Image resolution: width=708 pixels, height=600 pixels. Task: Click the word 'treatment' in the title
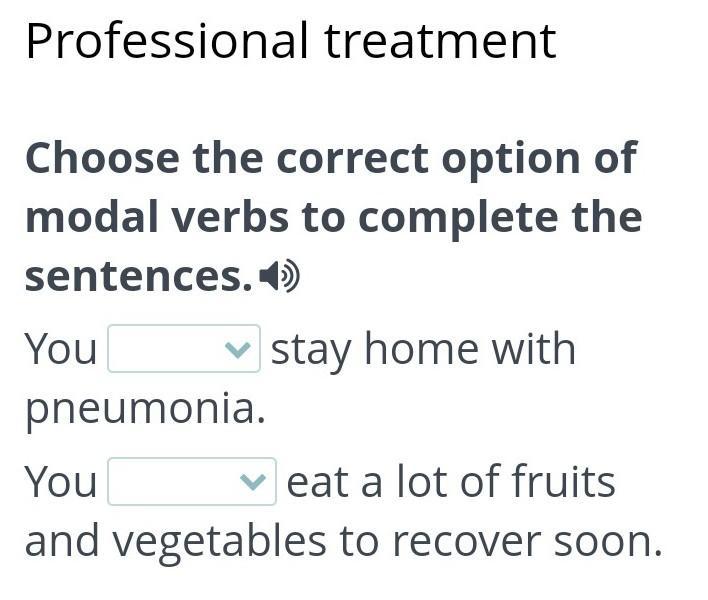[x=440, y=41]
